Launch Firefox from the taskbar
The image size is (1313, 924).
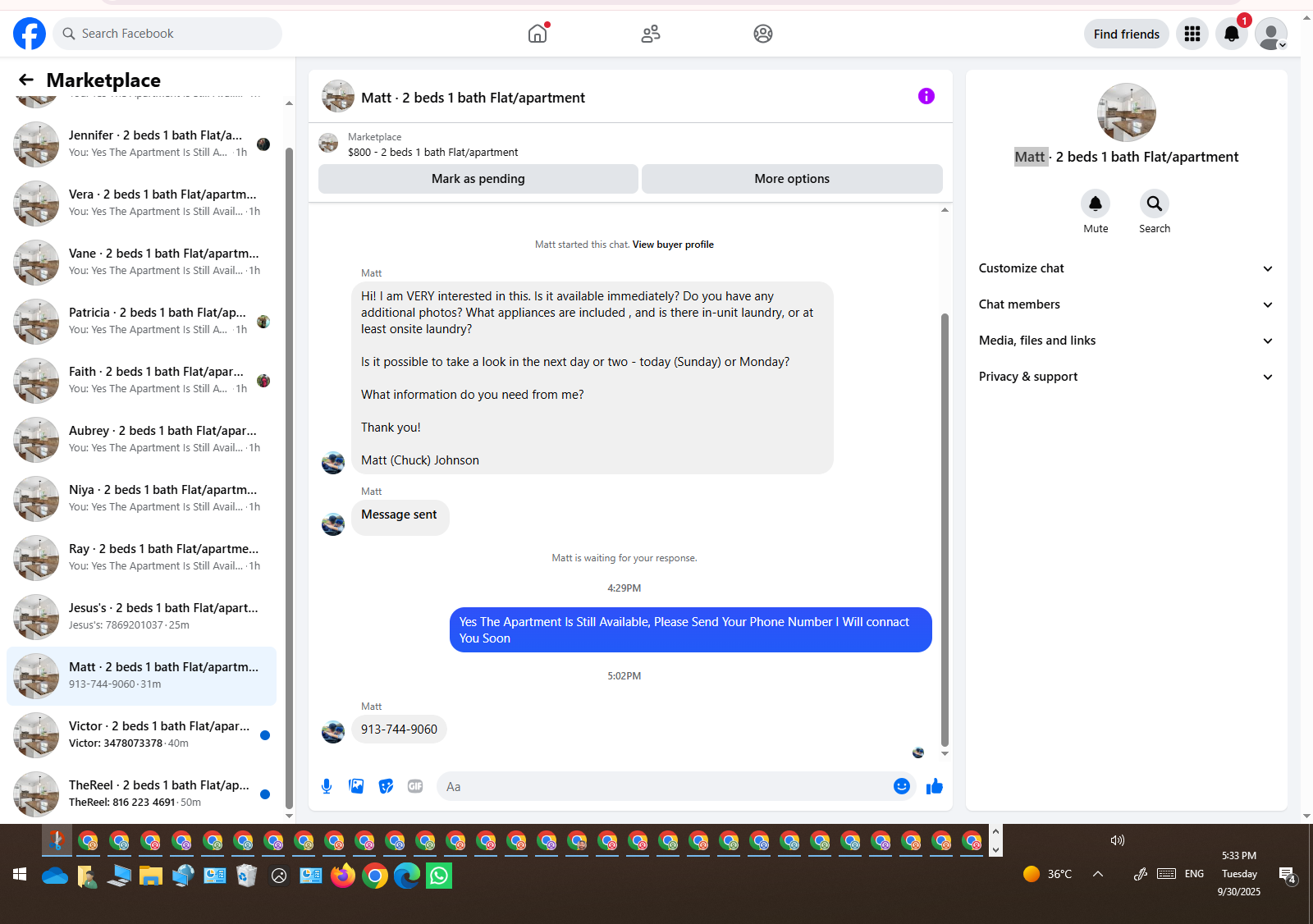(x=343, y=876)
